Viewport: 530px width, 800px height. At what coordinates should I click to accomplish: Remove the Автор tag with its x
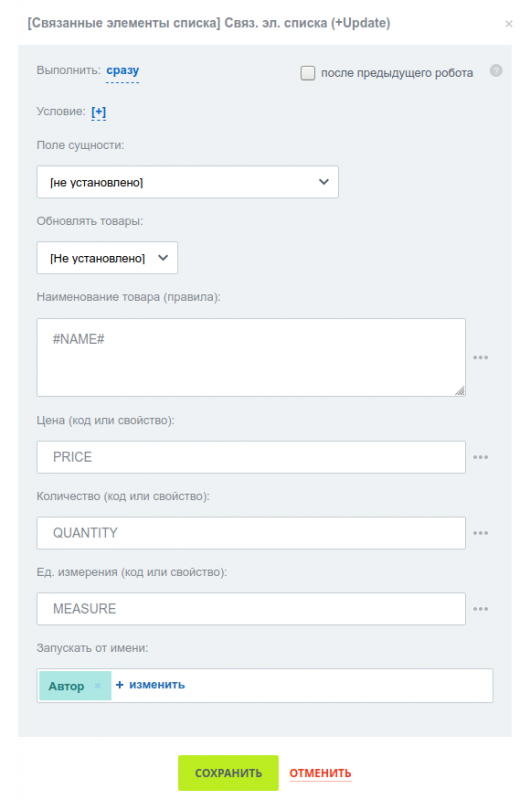click(97, 686)
